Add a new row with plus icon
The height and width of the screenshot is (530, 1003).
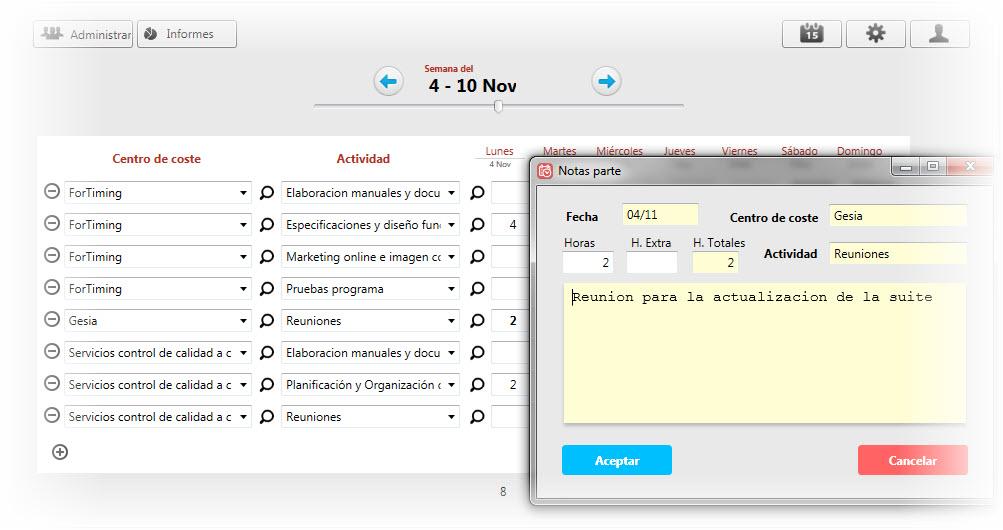coord(60,452)
